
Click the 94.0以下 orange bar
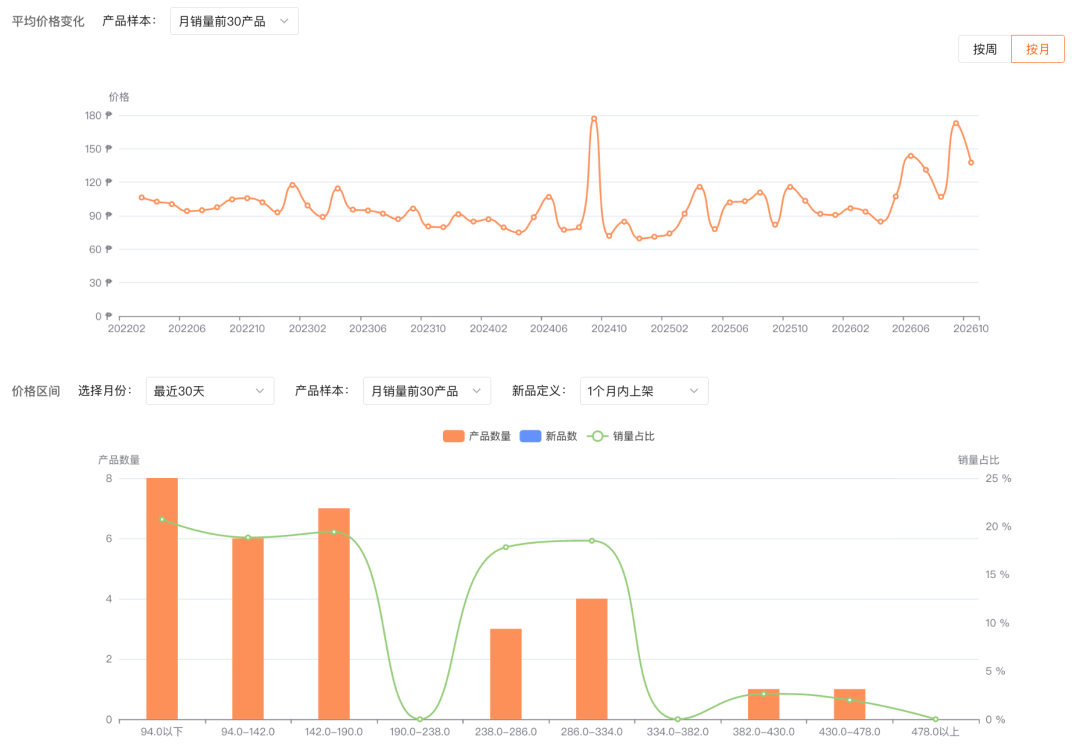(162, 599)
